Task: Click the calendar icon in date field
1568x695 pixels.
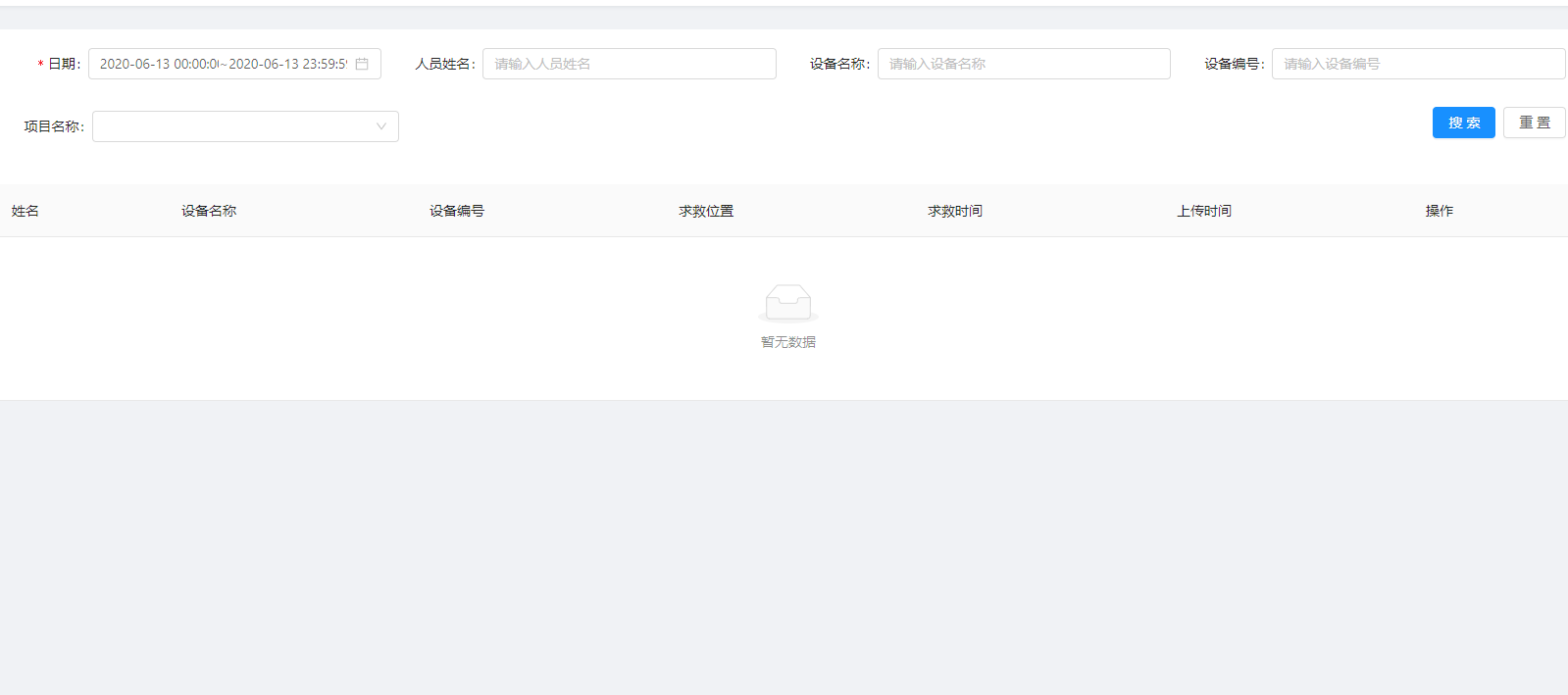Action: click(362, 64)
